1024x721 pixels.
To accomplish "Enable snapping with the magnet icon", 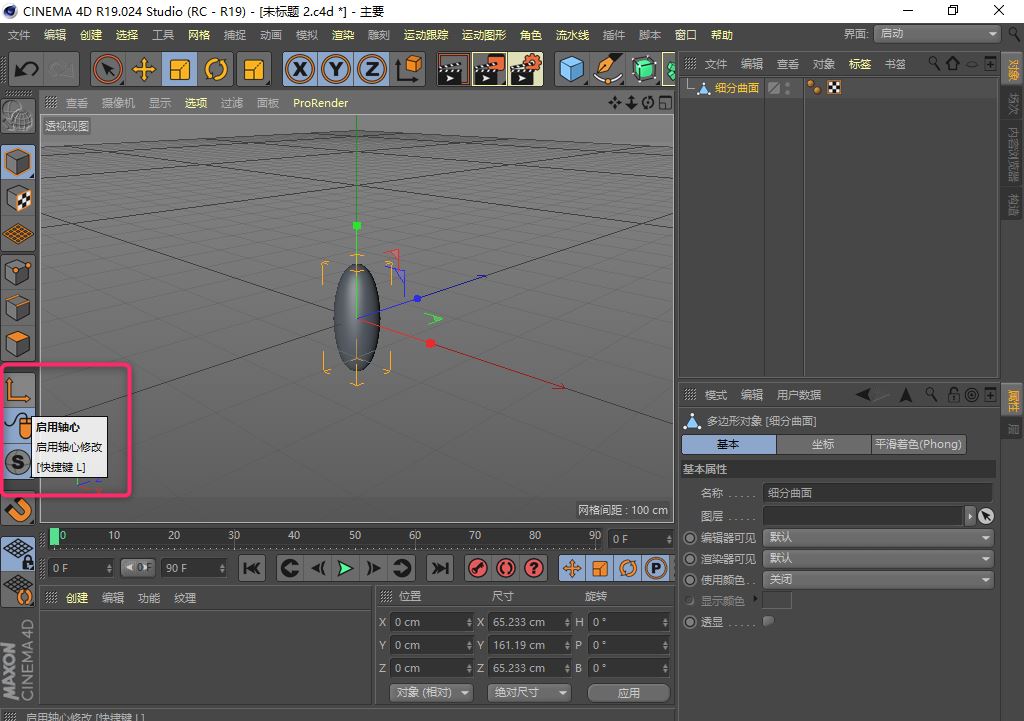I will pyautogui.click(x=18, y=507).
